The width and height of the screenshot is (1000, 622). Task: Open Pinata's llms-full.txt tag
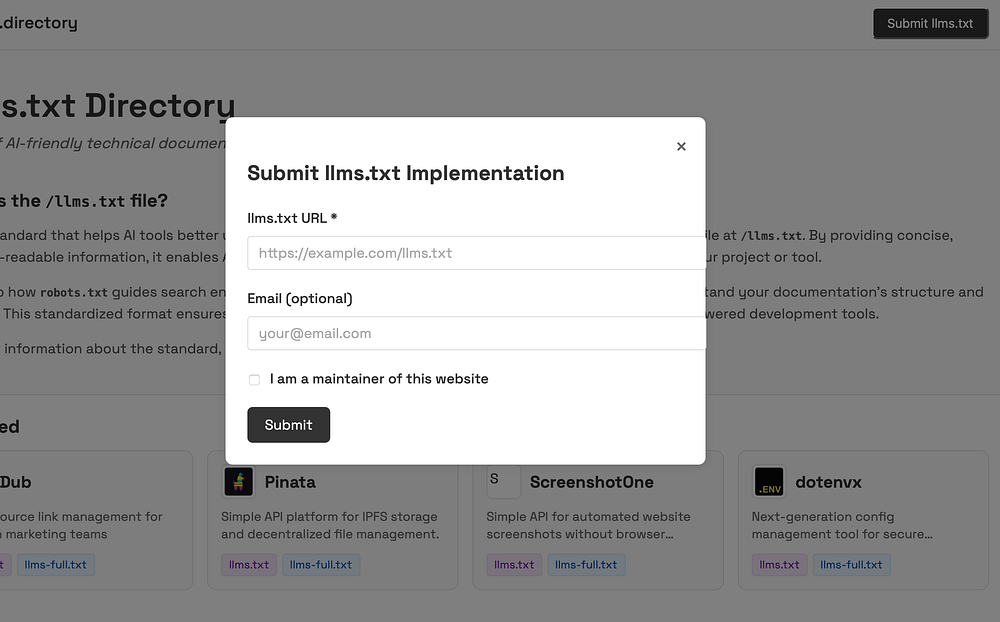click(x=320, y=565)
